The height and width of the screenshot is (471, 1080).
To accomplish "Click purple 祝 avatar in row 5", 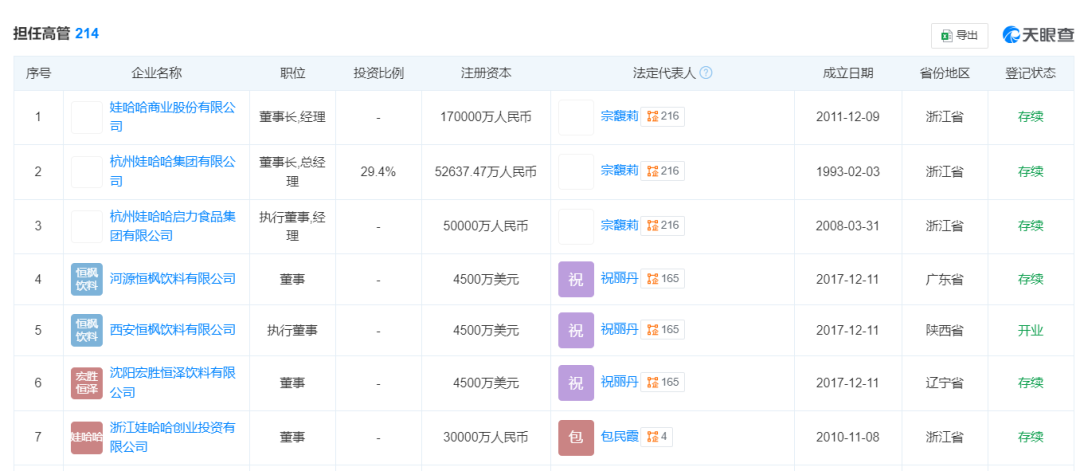I will [x=576, y=331].
